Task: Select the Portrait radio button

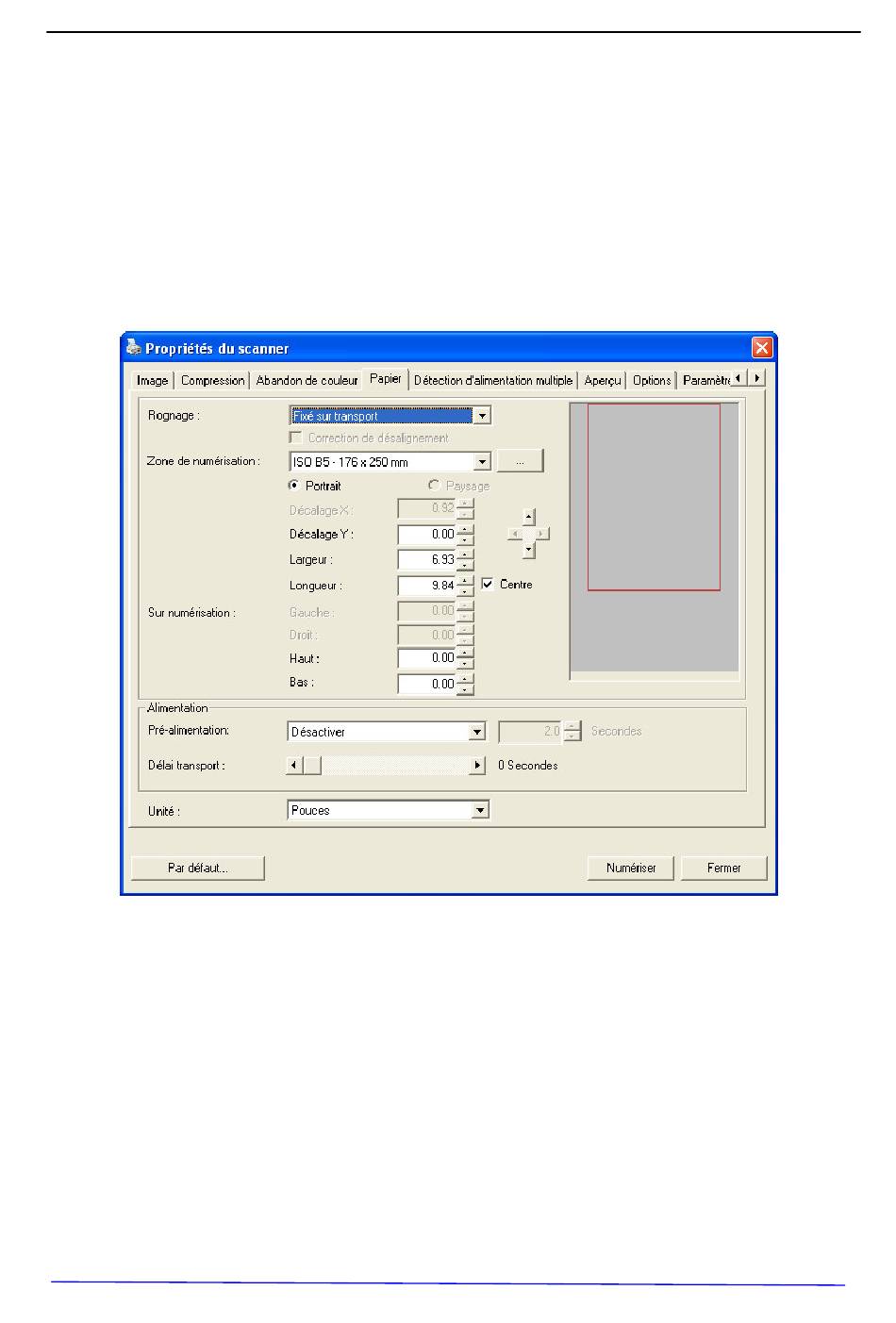Action: point(294,486)
